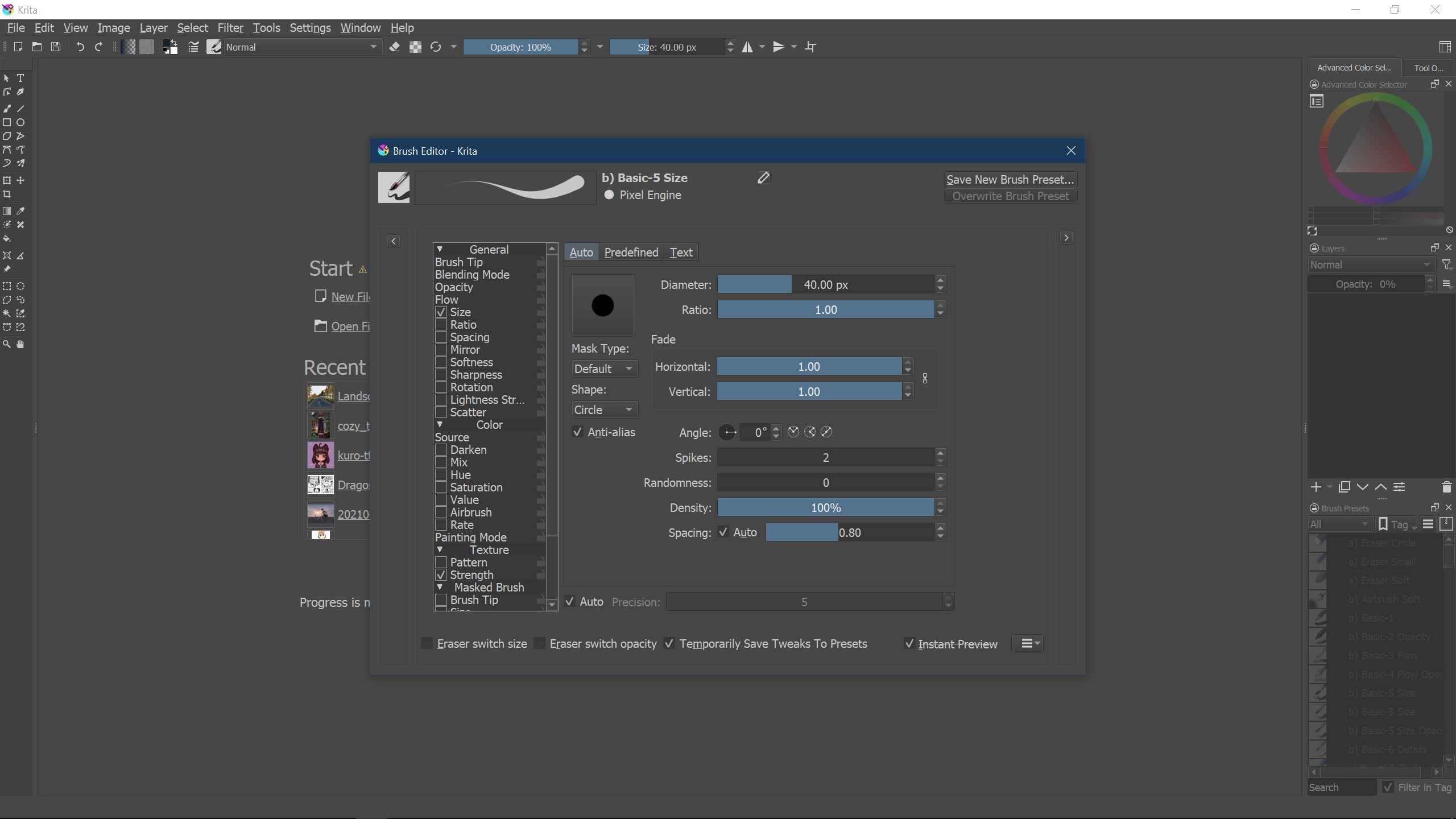1456x819 pixels.
Task: Select the Rectangular Selection tool
Action: coord(7,286)
